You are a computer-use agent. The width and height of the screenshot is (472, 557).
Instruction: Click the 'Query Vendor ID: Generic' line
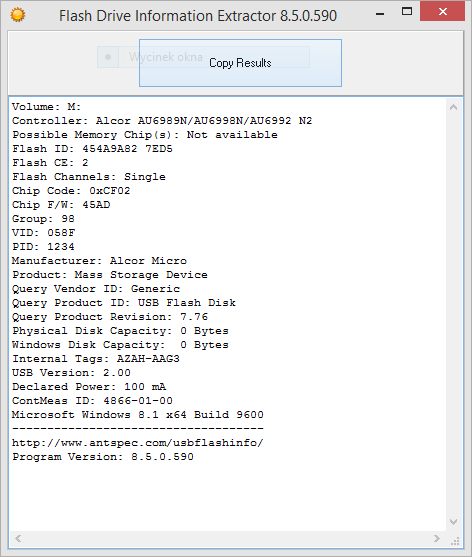point(96,289)
